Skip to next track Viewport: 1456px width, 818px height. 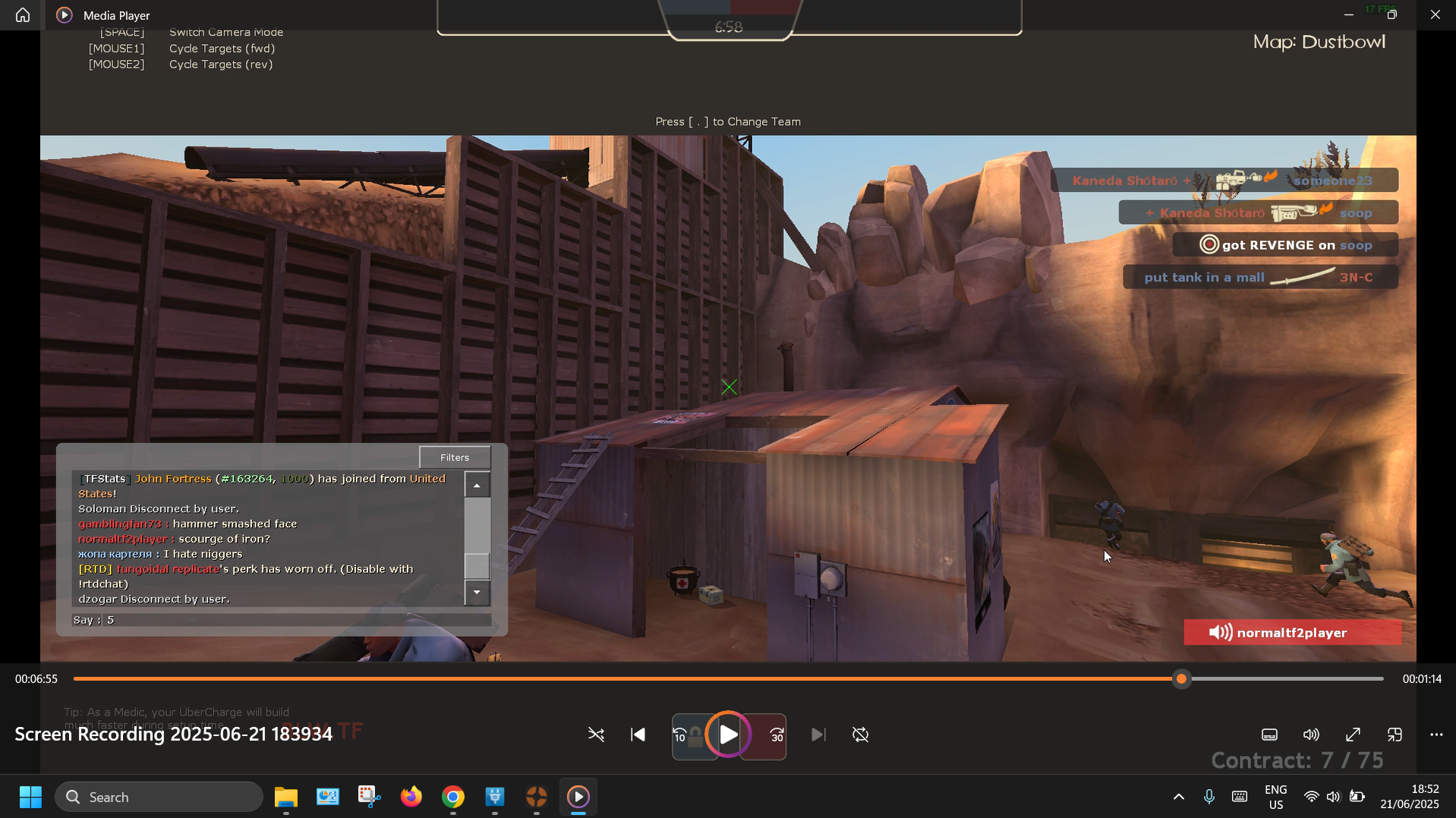coord(818,735)
